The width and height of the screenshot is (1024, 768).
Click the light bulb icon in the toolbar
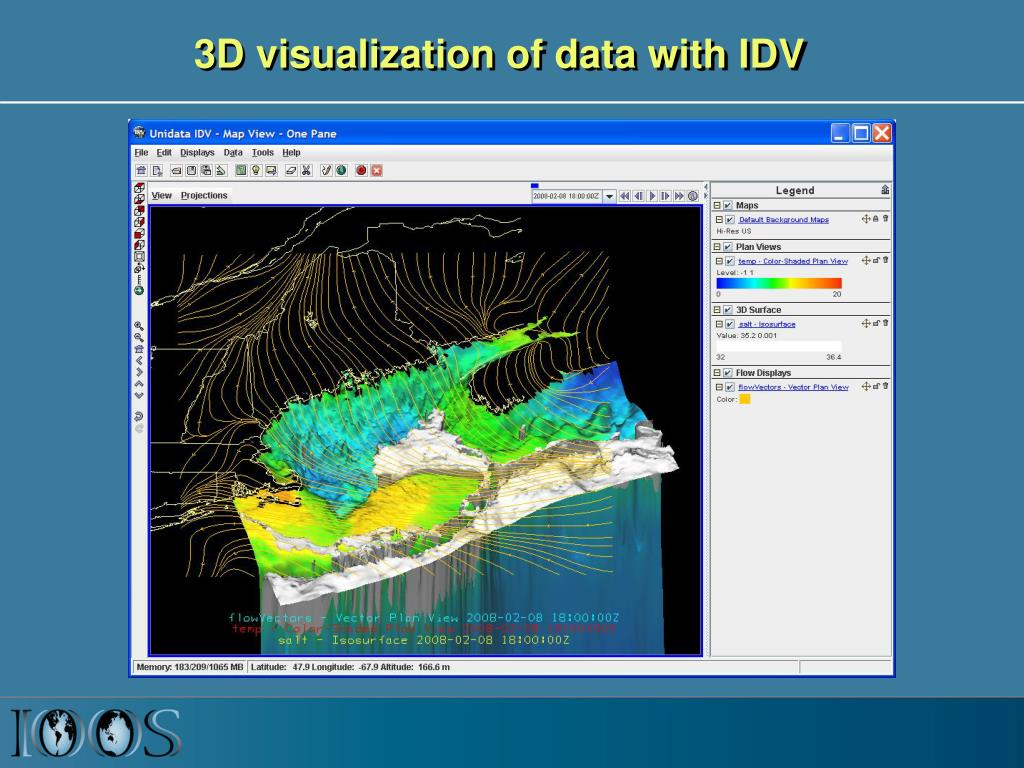pos(256,170)
